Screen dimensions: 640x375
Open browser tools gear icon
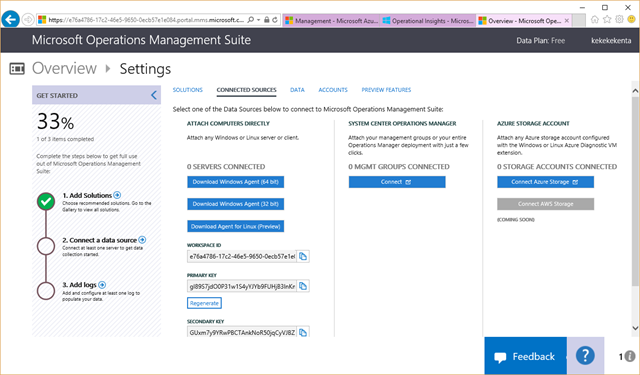tap(620, 20)
